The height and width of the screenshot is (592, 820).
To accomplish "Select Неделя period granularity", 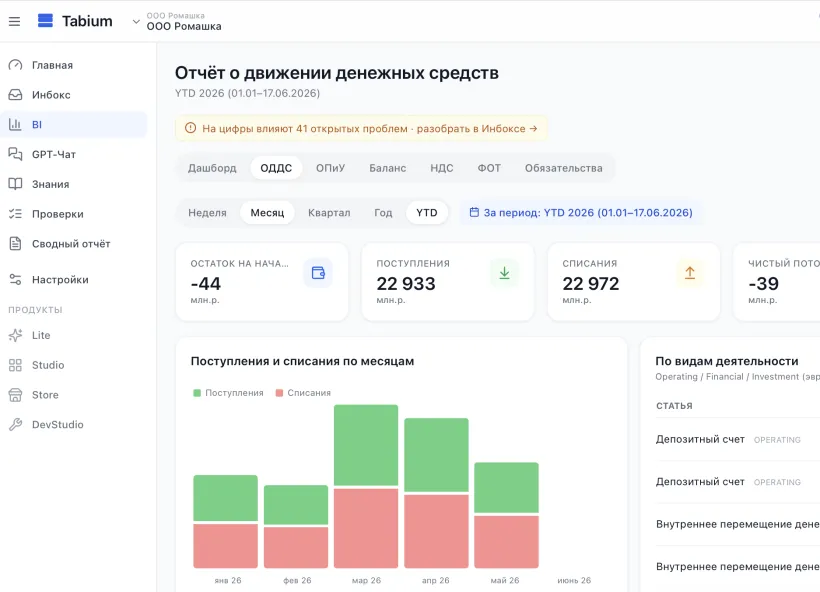I will coord(208,213).
